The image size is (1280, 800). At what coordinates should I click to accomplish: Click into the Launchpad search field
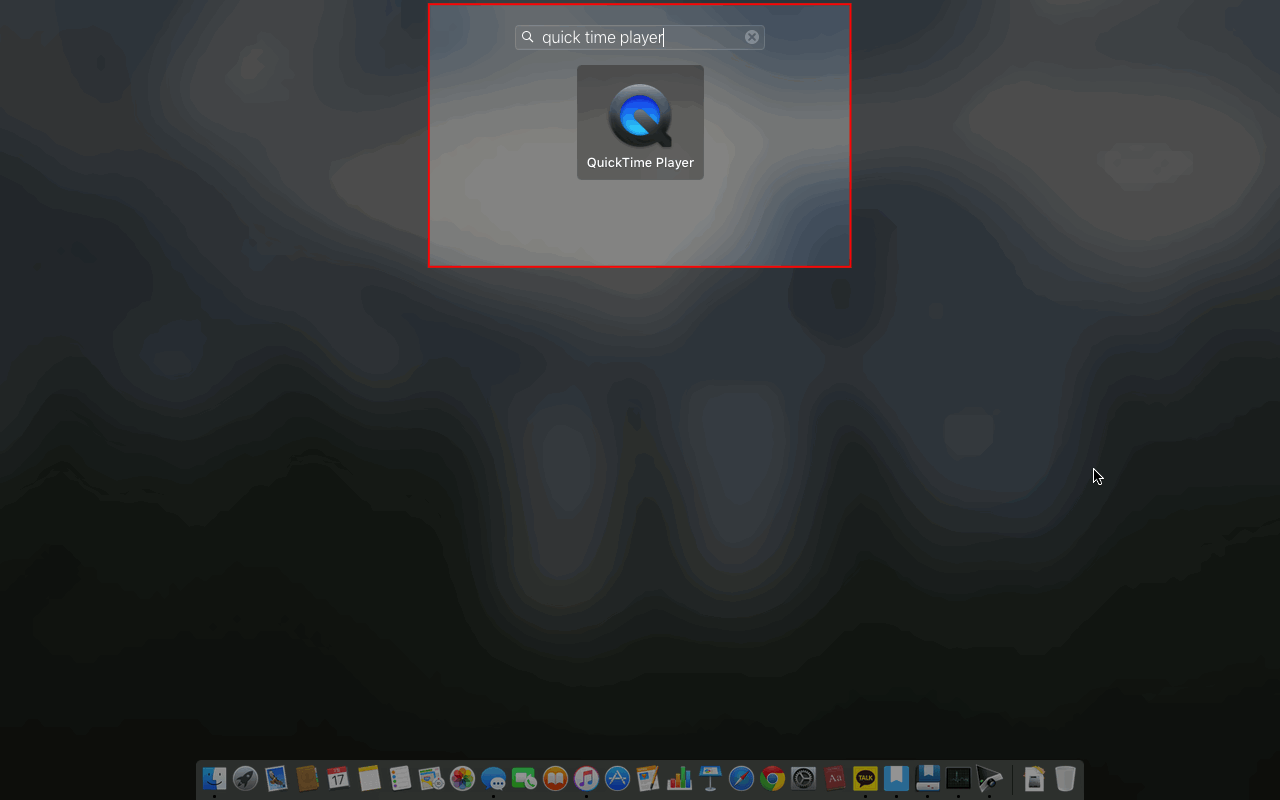point(640,37)
